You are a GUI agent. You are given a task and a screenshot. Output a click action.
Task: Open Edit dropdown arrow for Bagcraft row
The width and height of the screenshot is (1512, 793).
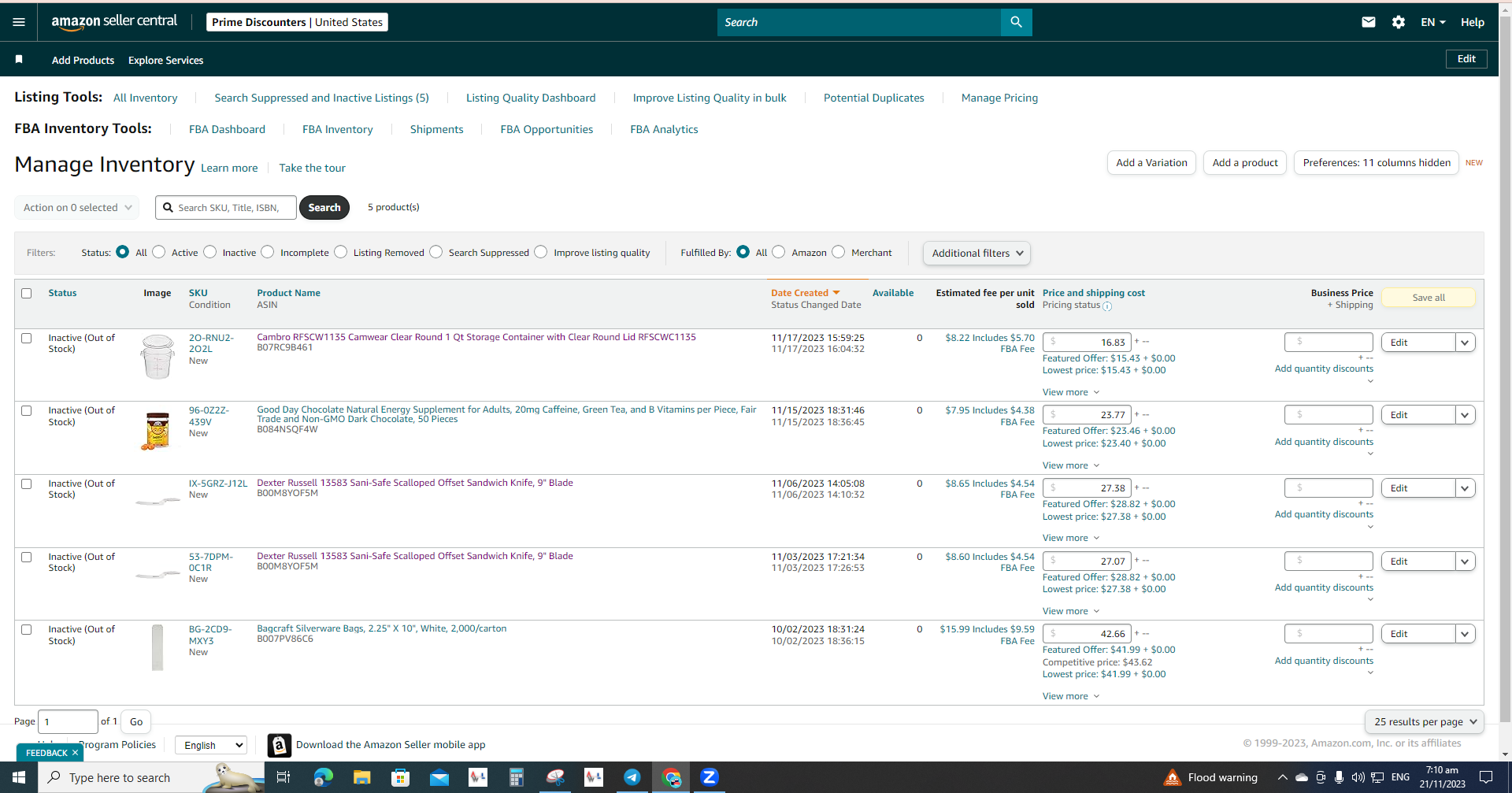coord(1465,634)
